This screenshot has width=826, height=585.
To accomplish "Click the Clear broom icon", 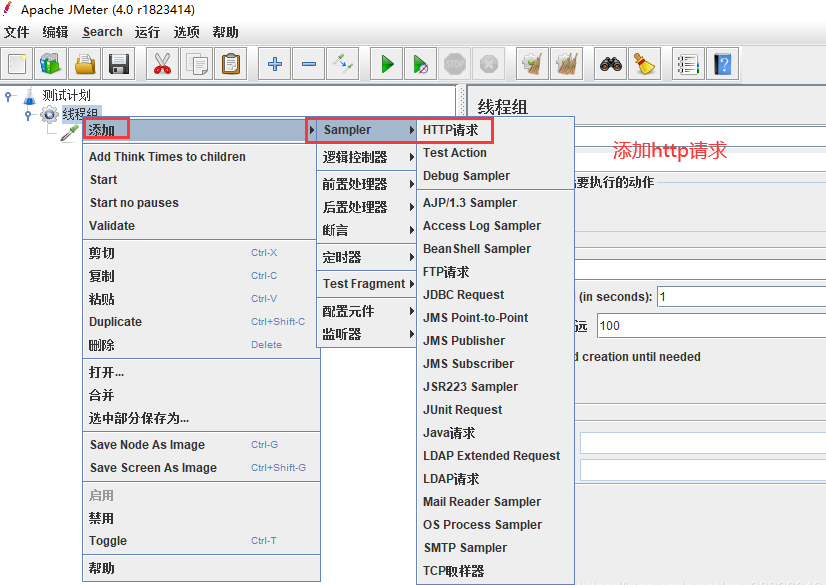I will click(x=532, y=64).
